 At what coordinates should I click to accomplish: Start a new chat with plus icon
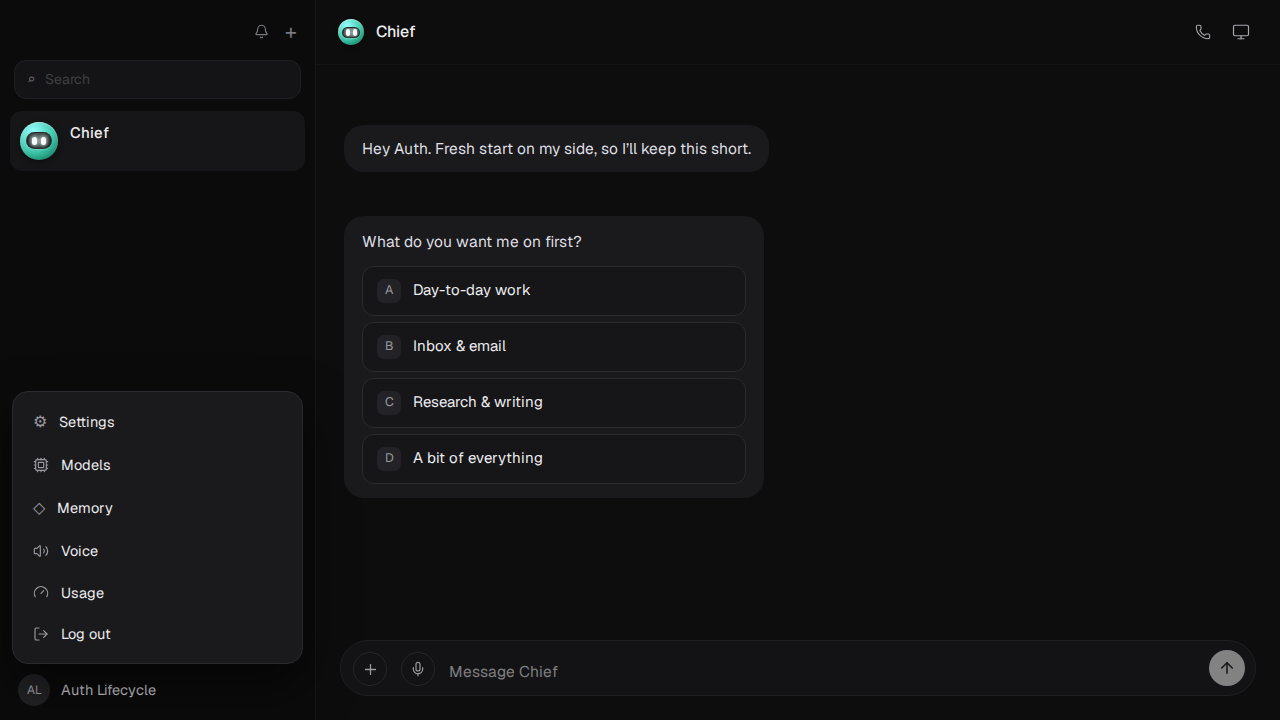coord(291,32)
